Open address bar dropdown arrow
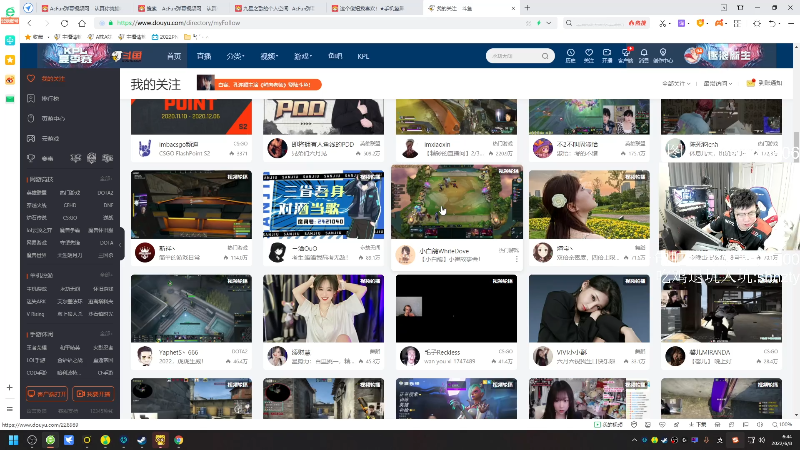This screenshot has width=800, height=450. (549, 23)
